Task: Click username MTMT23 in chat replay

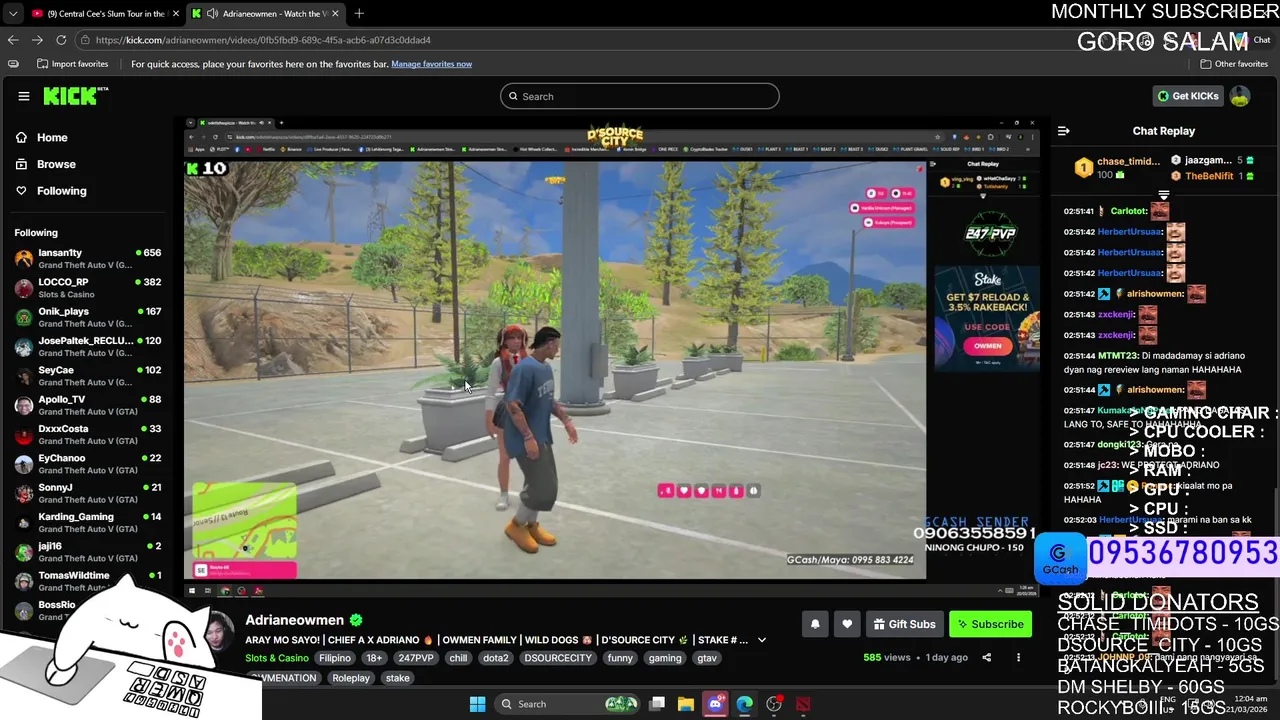Action: coord(1115,355)
